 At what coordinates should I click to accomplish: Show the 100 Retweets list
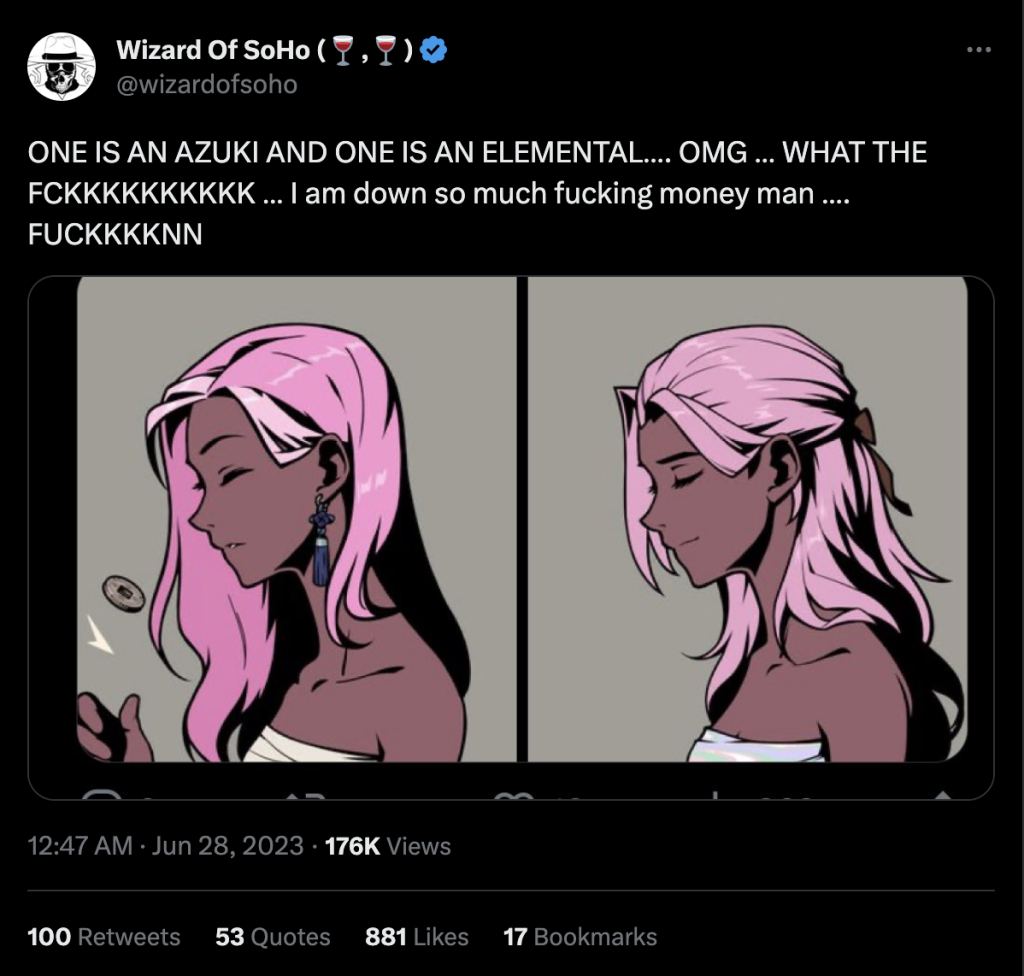pyautogui.click(x=104, y=937)
